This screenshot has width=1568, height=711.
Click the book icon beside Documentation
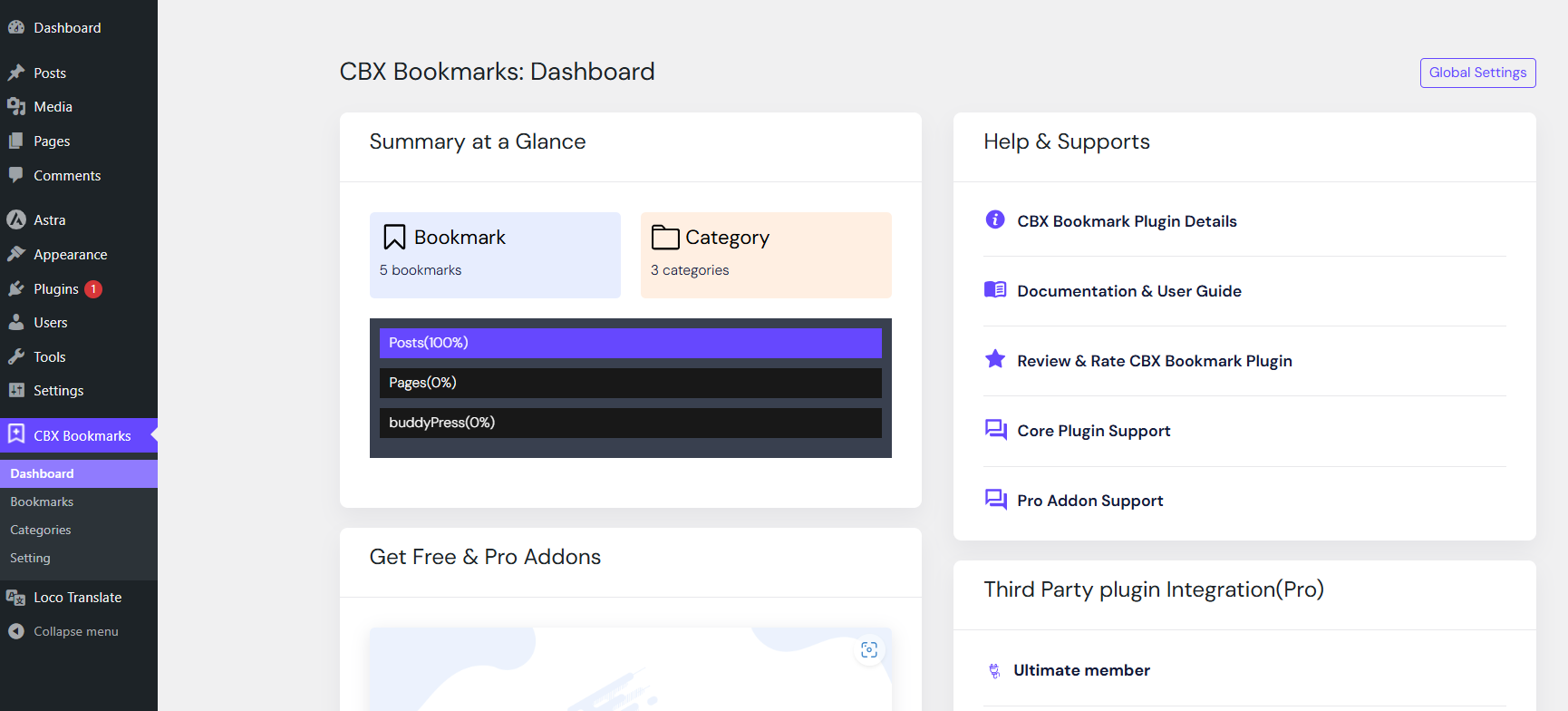tap(995, 289)
